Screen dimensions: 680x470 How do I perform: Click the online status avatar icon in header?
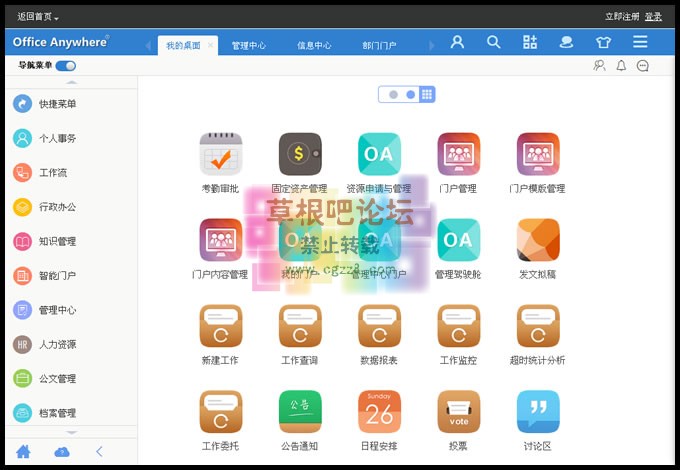pyautogui.click(x=566, y=42)
